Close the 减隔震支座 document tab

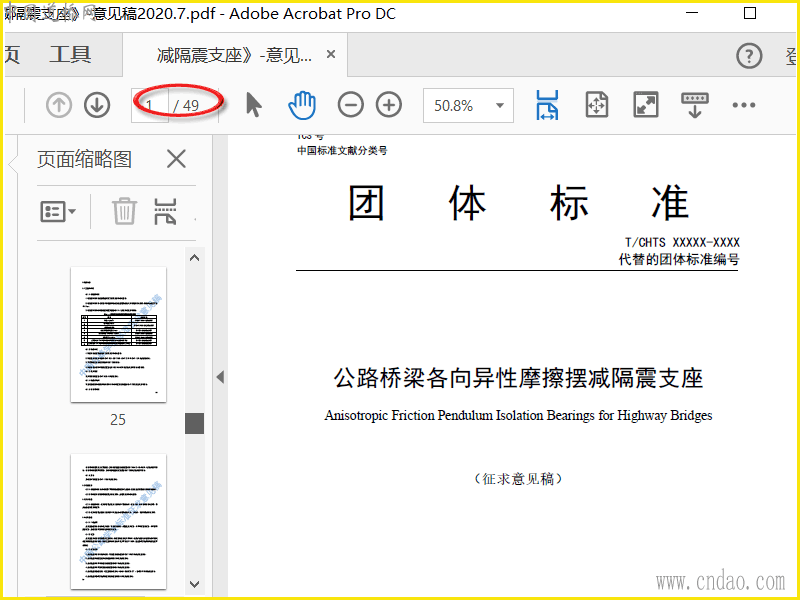(331, 54)
